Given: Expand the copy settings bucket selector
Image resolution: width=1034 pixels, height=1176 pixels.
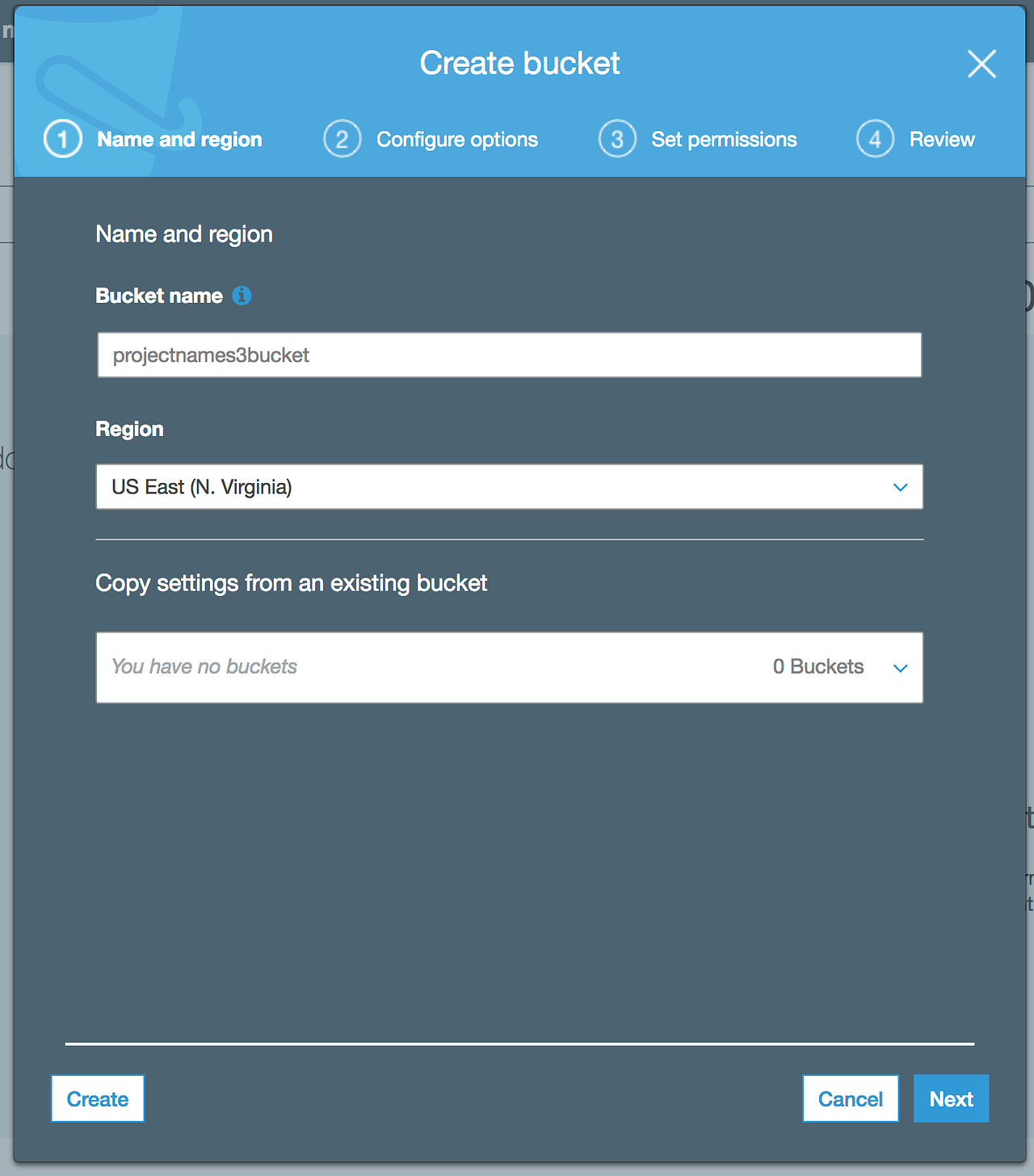Looking at the screenshot, I should (509, 667).
